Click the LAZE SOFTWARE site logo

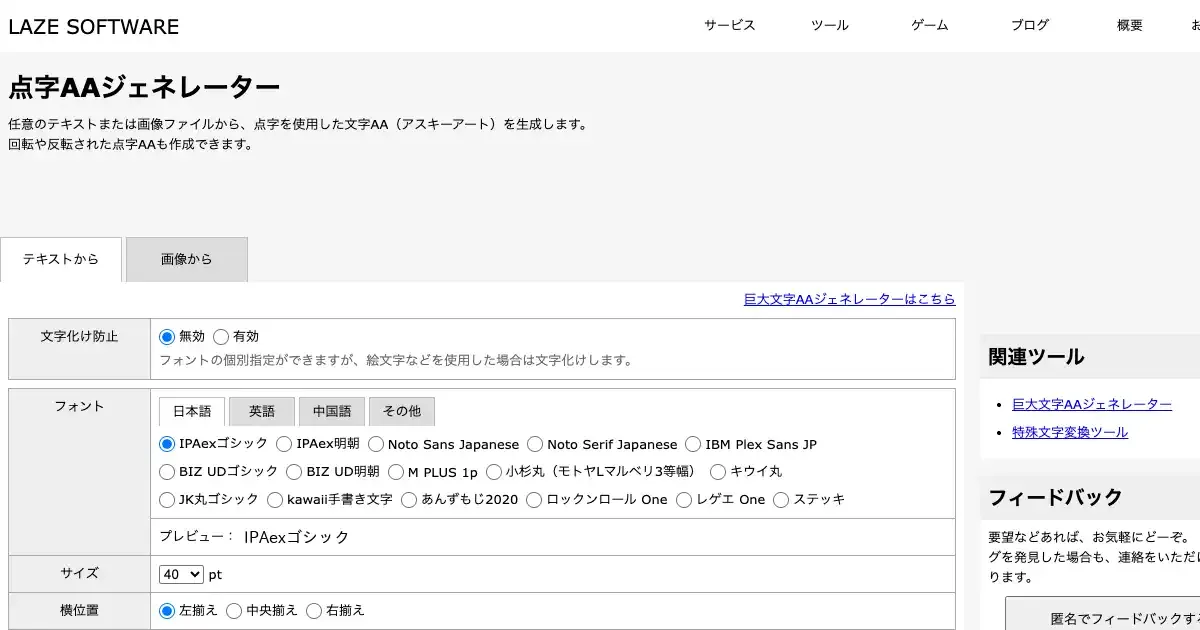tap(94, 27)
